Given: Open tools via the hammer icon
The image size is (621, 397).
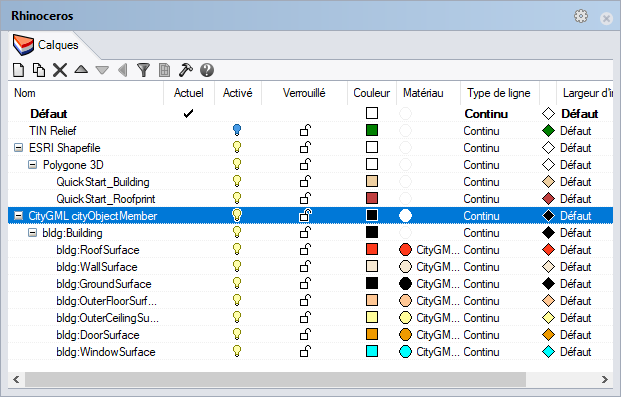Looking at the screenshot, I should pos(185,70).
